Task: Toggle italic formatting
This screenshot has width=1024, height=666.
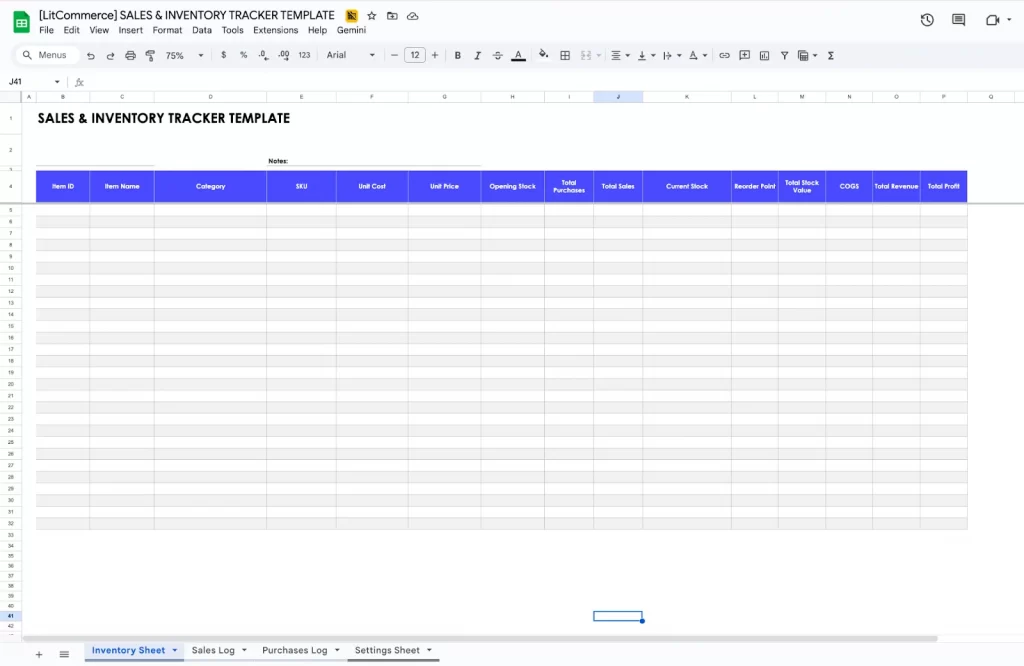Action: pyautogui.click(x=477, y=55)
